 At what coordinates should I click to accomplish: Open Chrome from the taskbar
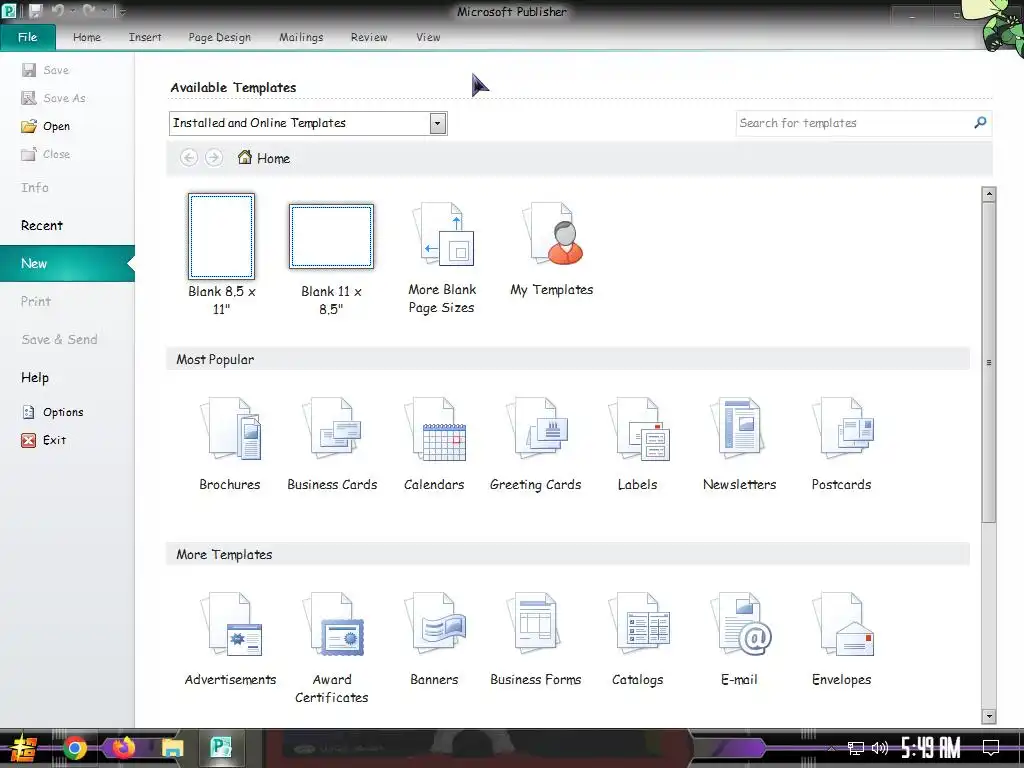pyautogui.click(x=74, y=748)
